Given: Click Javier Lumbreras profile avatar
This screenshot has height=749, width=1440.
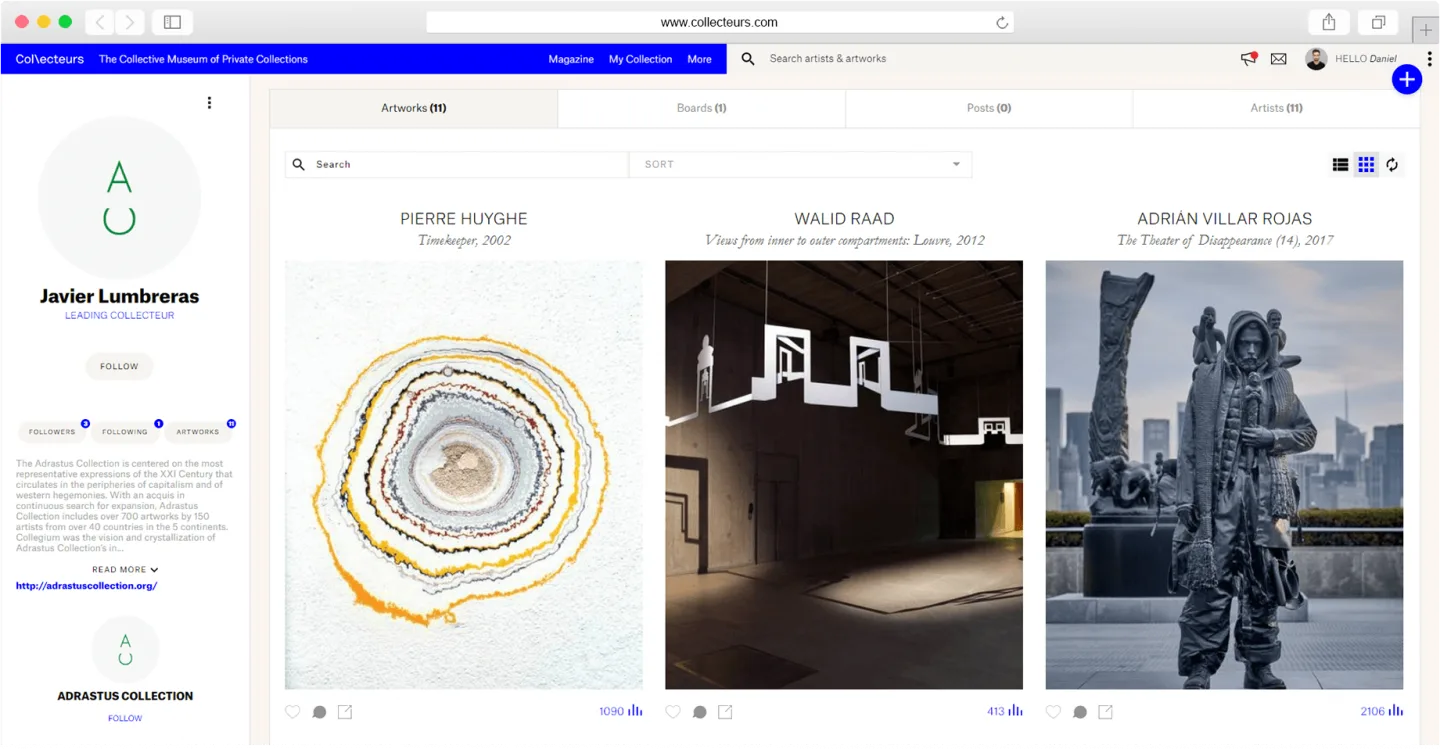Looking at the screenshot, I should (119, 198).
